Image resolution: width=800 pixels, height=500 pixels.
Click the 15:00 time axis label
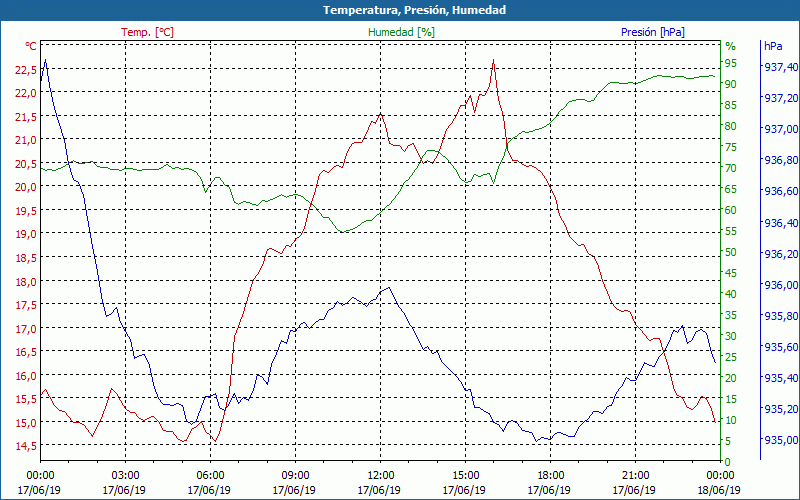pos(465,476)
